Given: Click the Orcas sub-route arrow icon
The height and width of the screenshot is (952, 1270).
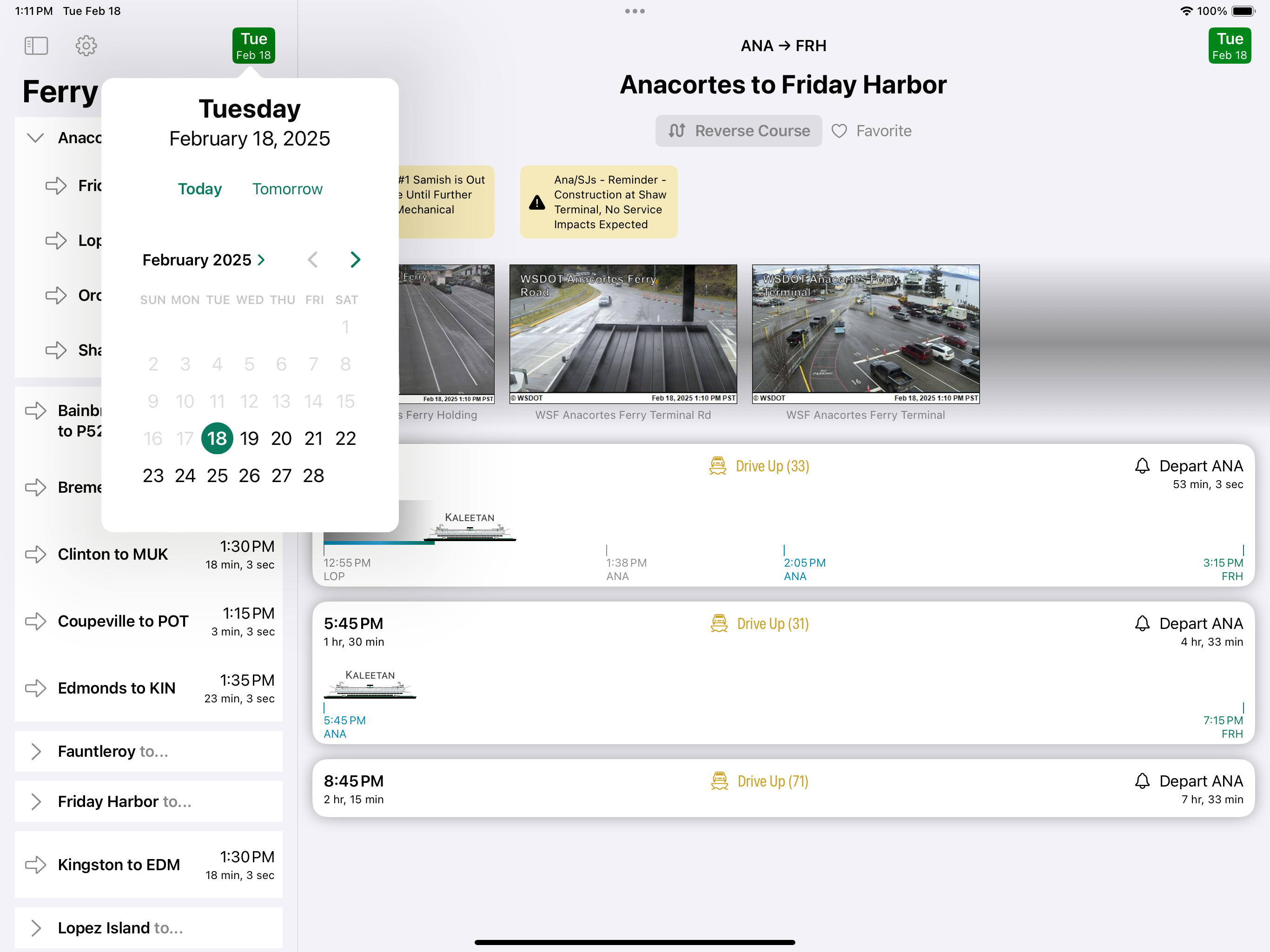Looking at the screenshot, I should point(56,295).
